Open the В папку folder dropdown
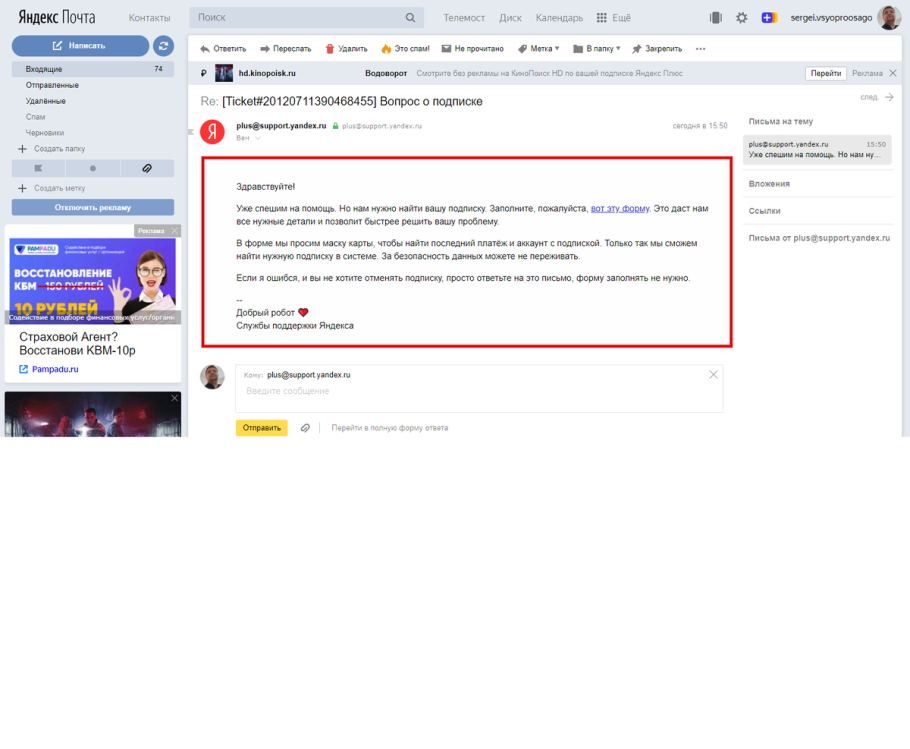 click(597, 48)
